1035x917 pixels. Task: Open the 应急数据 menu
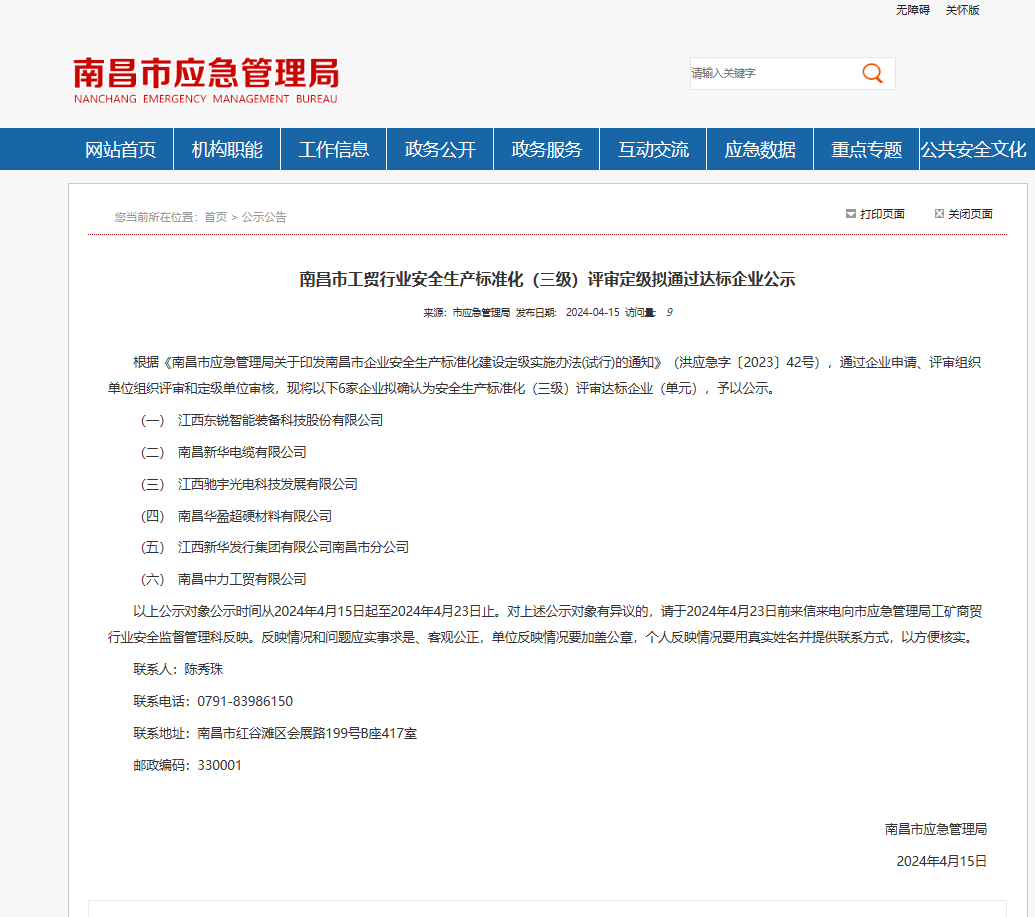point(760,150)
